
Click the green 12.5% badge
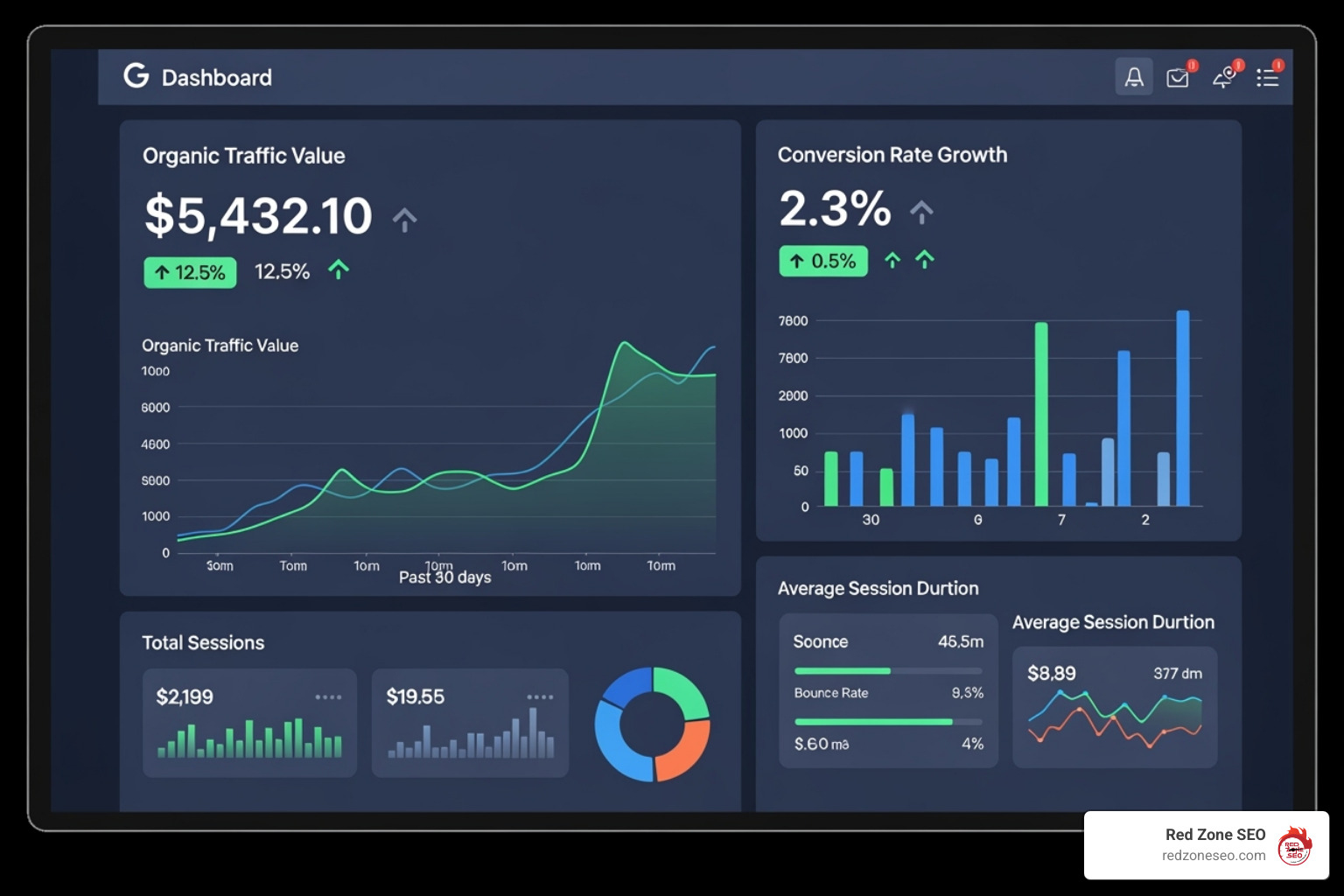[190, 272]
